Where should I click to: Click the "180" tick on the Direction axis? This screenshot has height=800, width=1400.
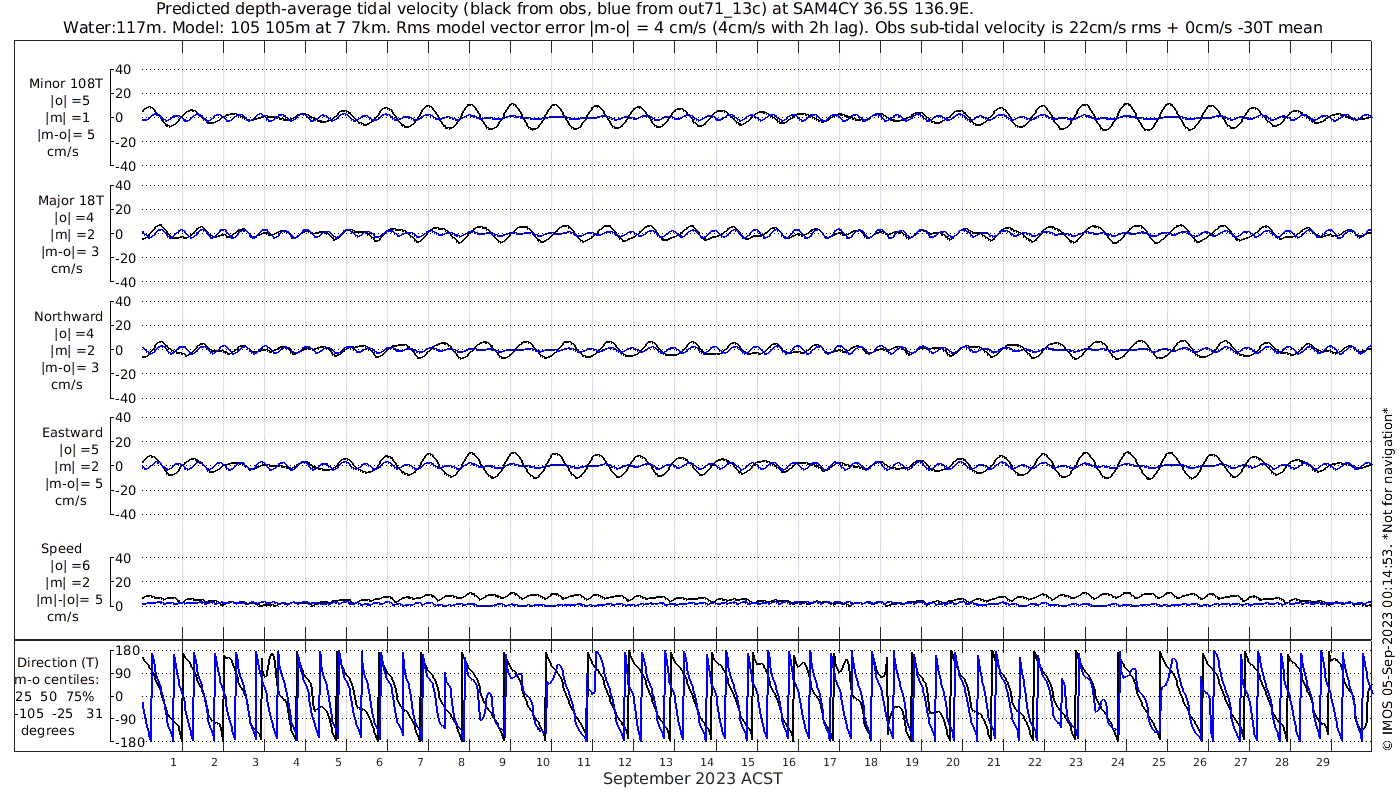pyautogui.click(x=126, y=651)
